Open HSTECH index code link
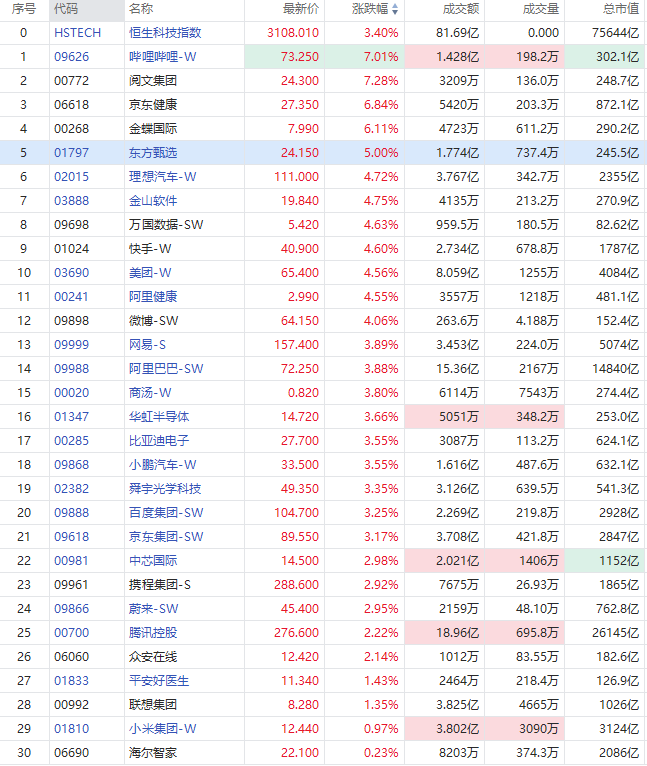 click(77, 33)
